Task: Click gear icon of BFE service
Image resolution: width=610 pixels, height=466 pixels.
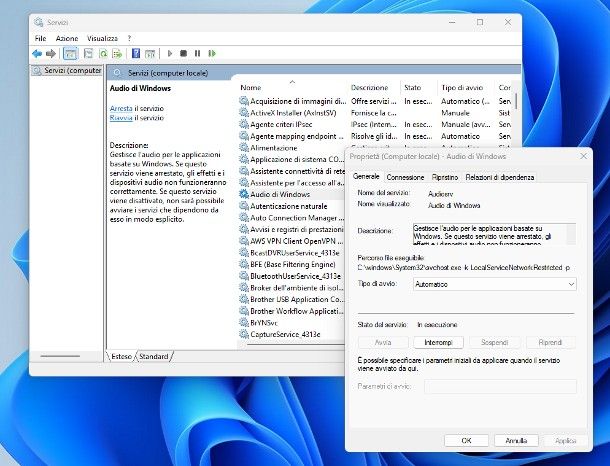Action: (244, 264)
